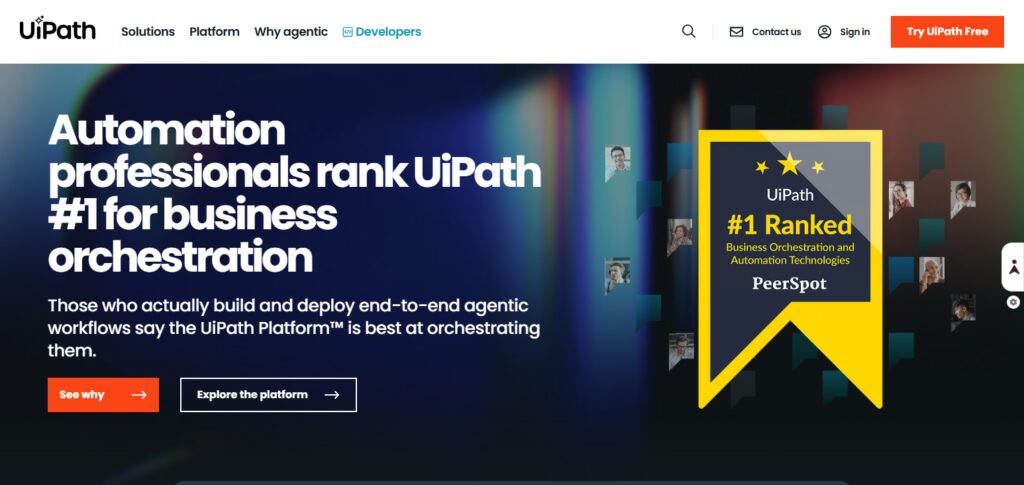Click the Developers code icon
Image resolution: width=1024 pixels, height=485 pixels.
pos(347,32)
